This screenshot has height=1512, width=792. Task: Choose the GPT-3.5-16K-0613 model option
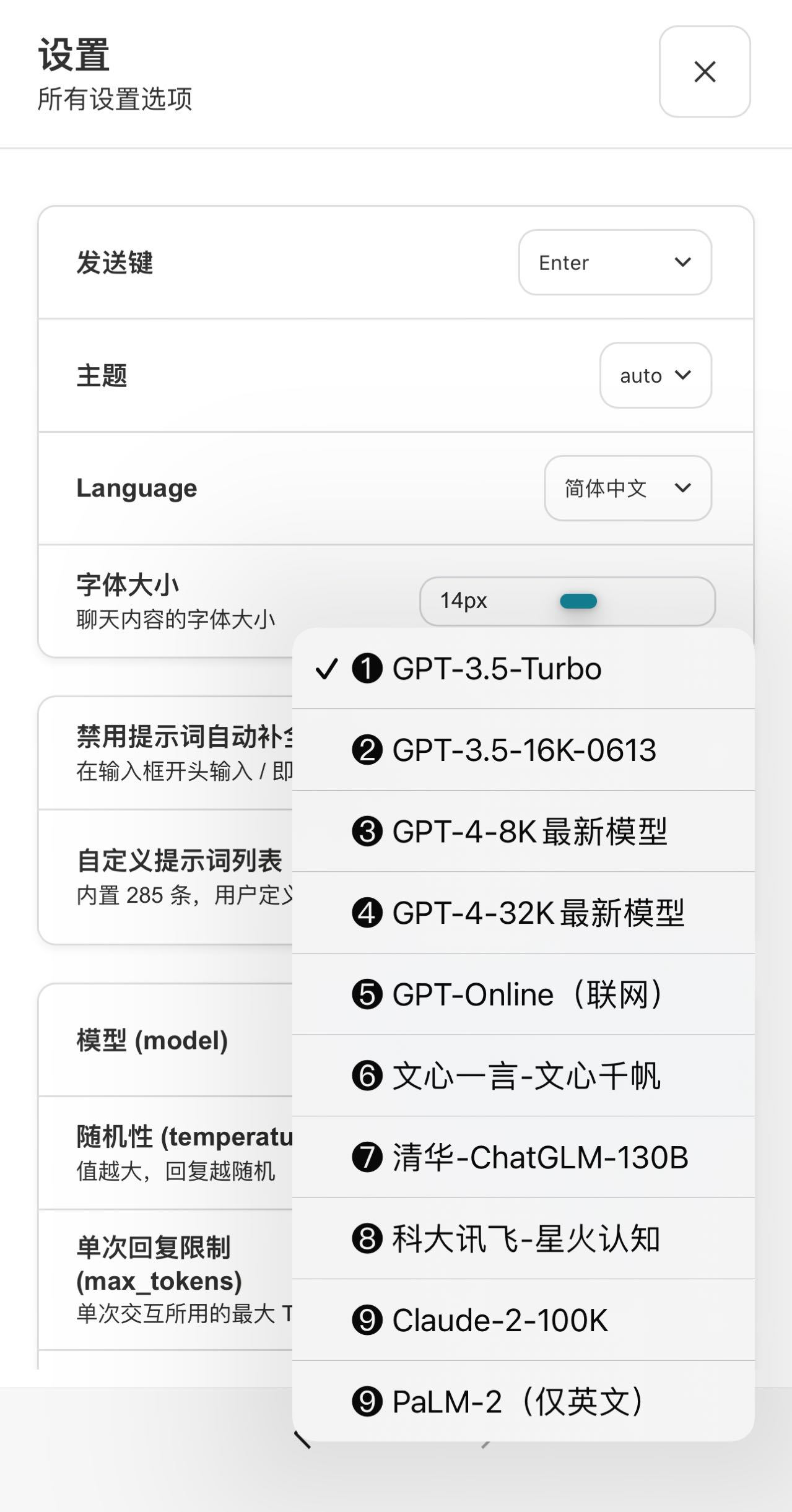[x=523, y=750]
